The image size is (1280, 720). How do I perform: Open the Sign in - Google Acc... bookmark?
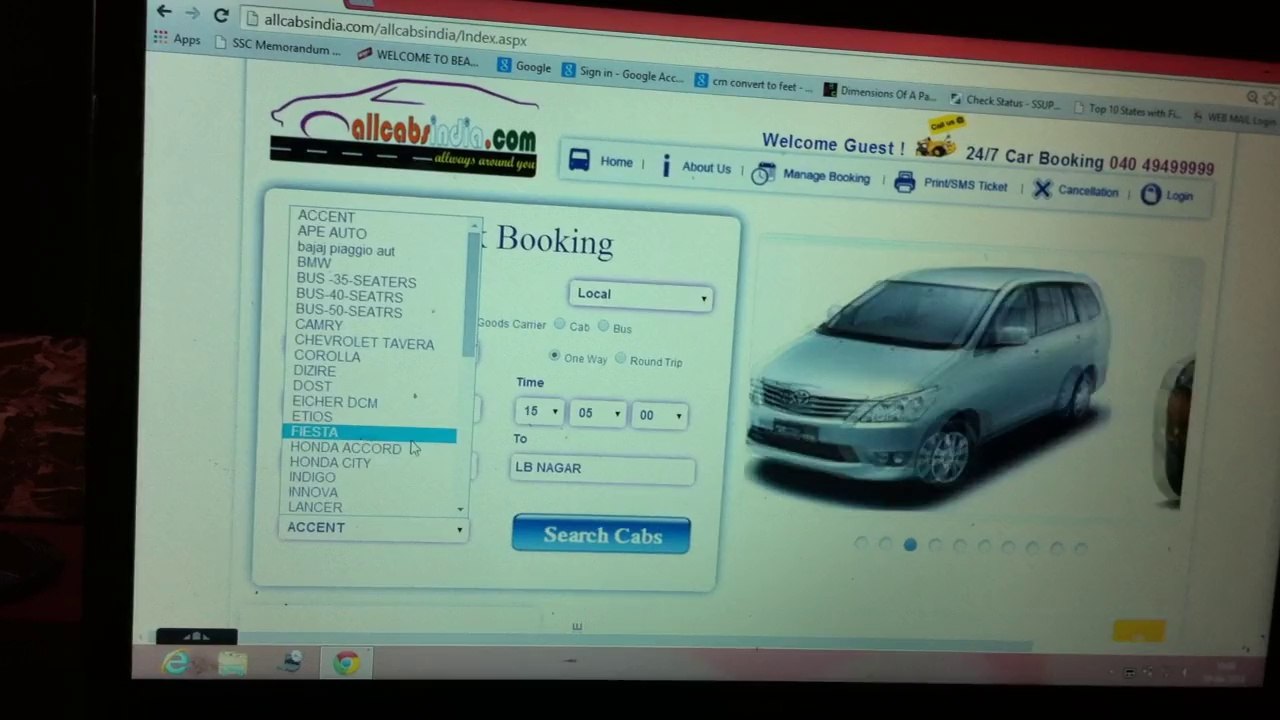click(623, 73)
